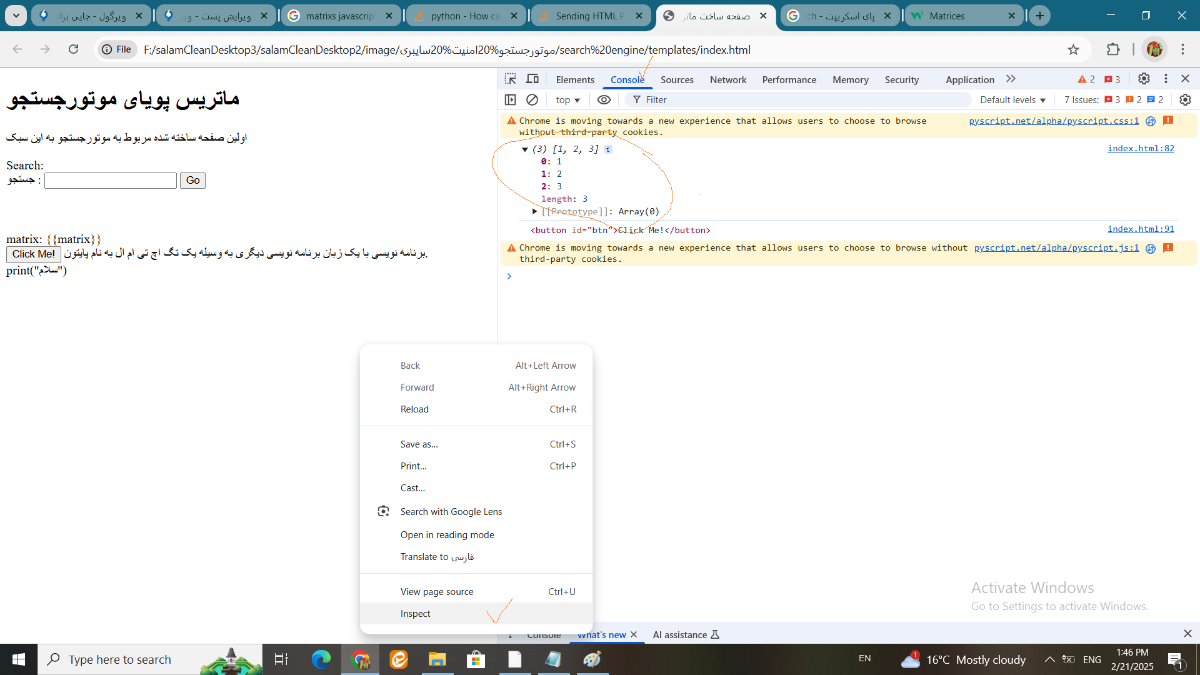Open the Chrome extensions puzzle icon

1113,50
